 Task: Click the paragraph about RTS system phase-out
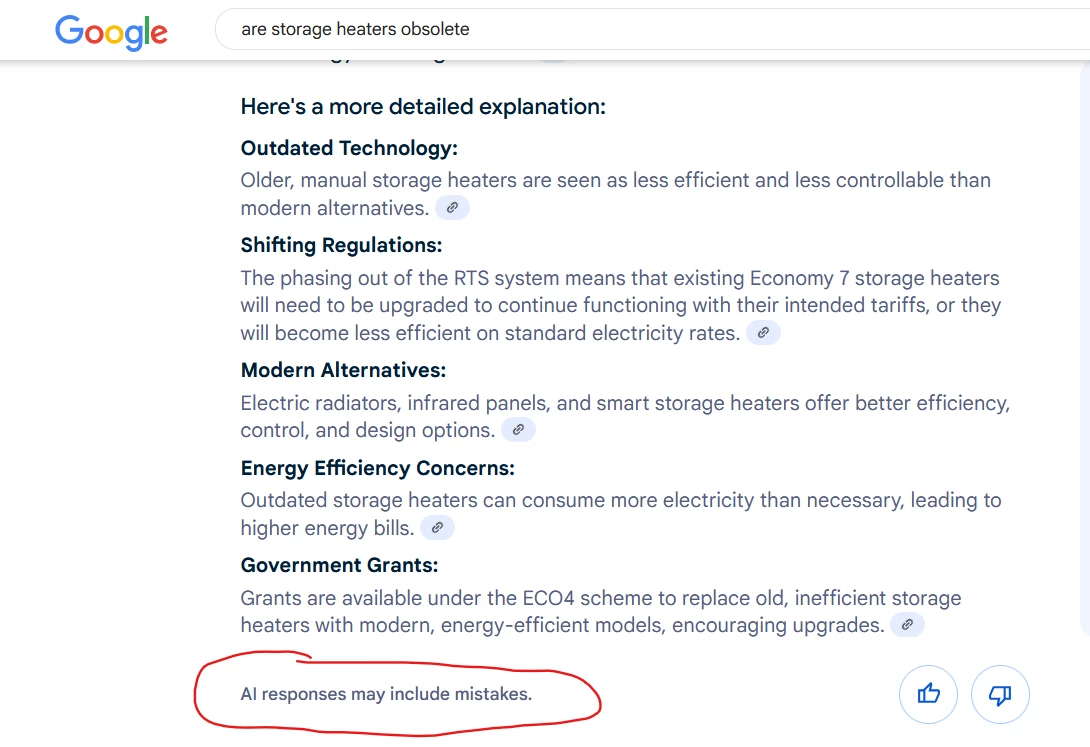[x=620, y=305]
